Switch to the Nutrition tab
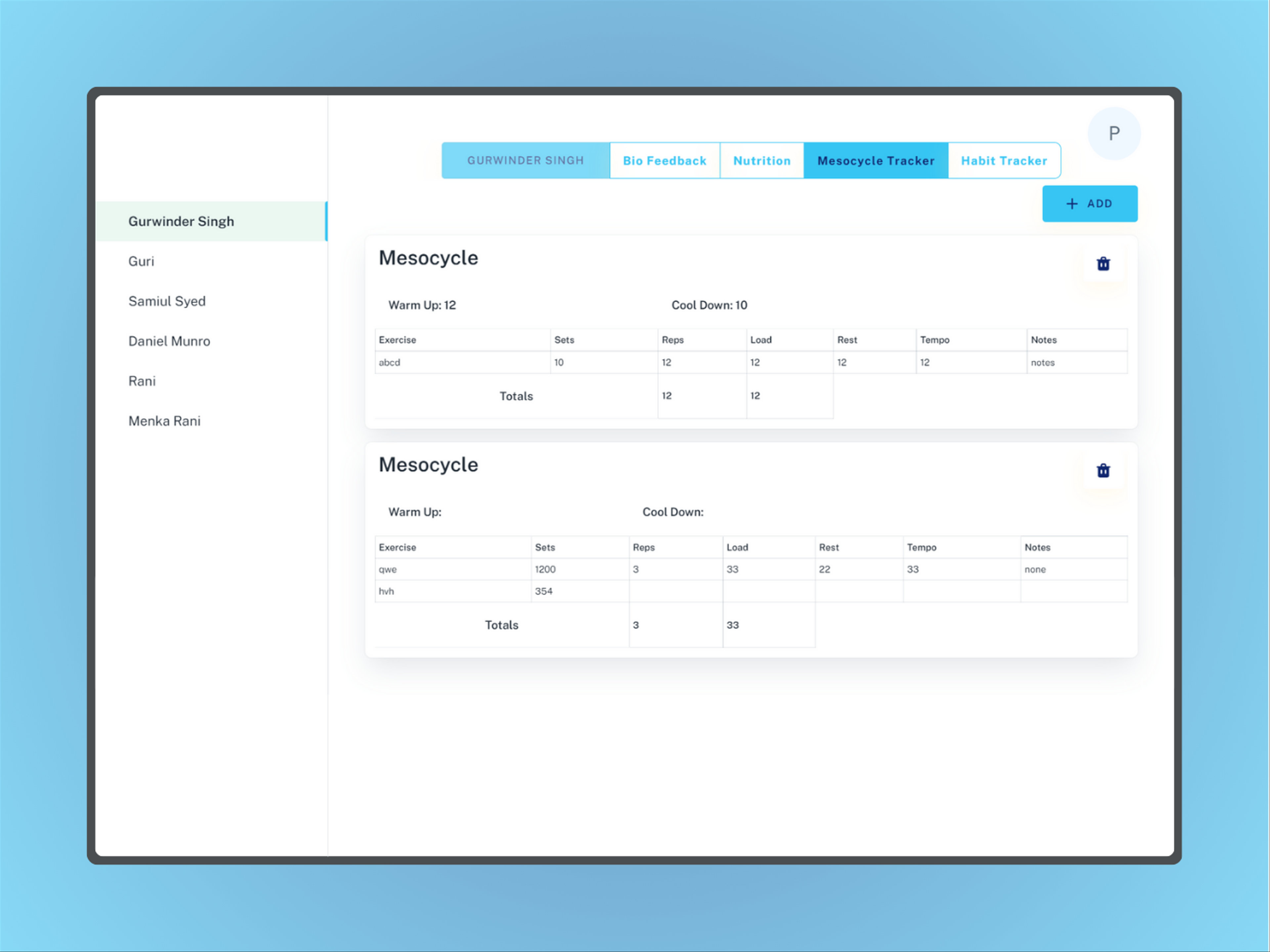The height and width of the screenshot is (952, 1270). click(x=761, y=161)
